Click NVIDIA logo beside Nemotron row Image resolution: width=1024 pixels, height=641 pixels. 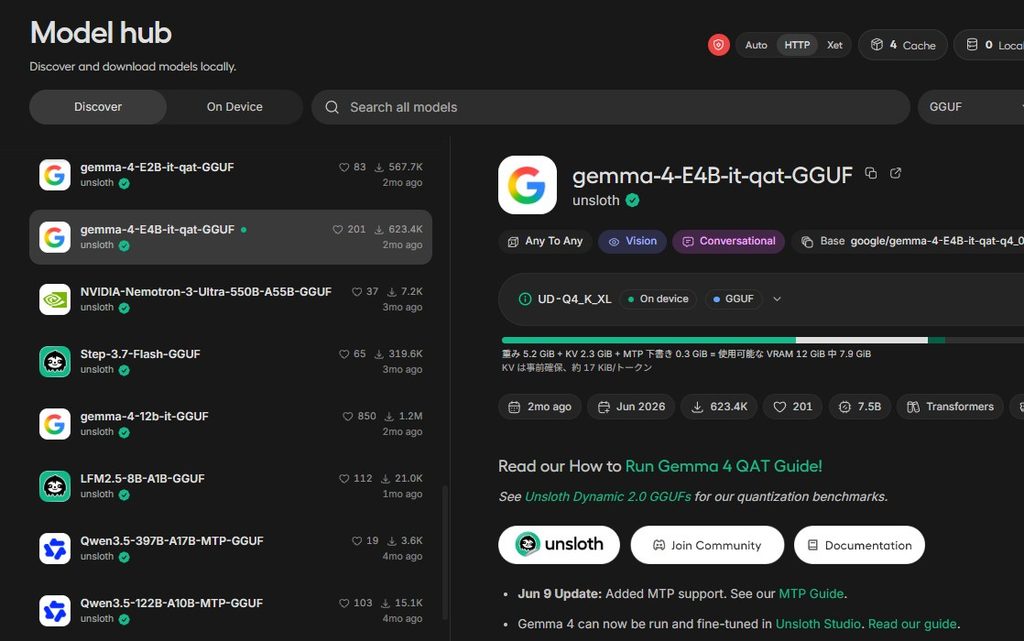(x=55, y=300)
